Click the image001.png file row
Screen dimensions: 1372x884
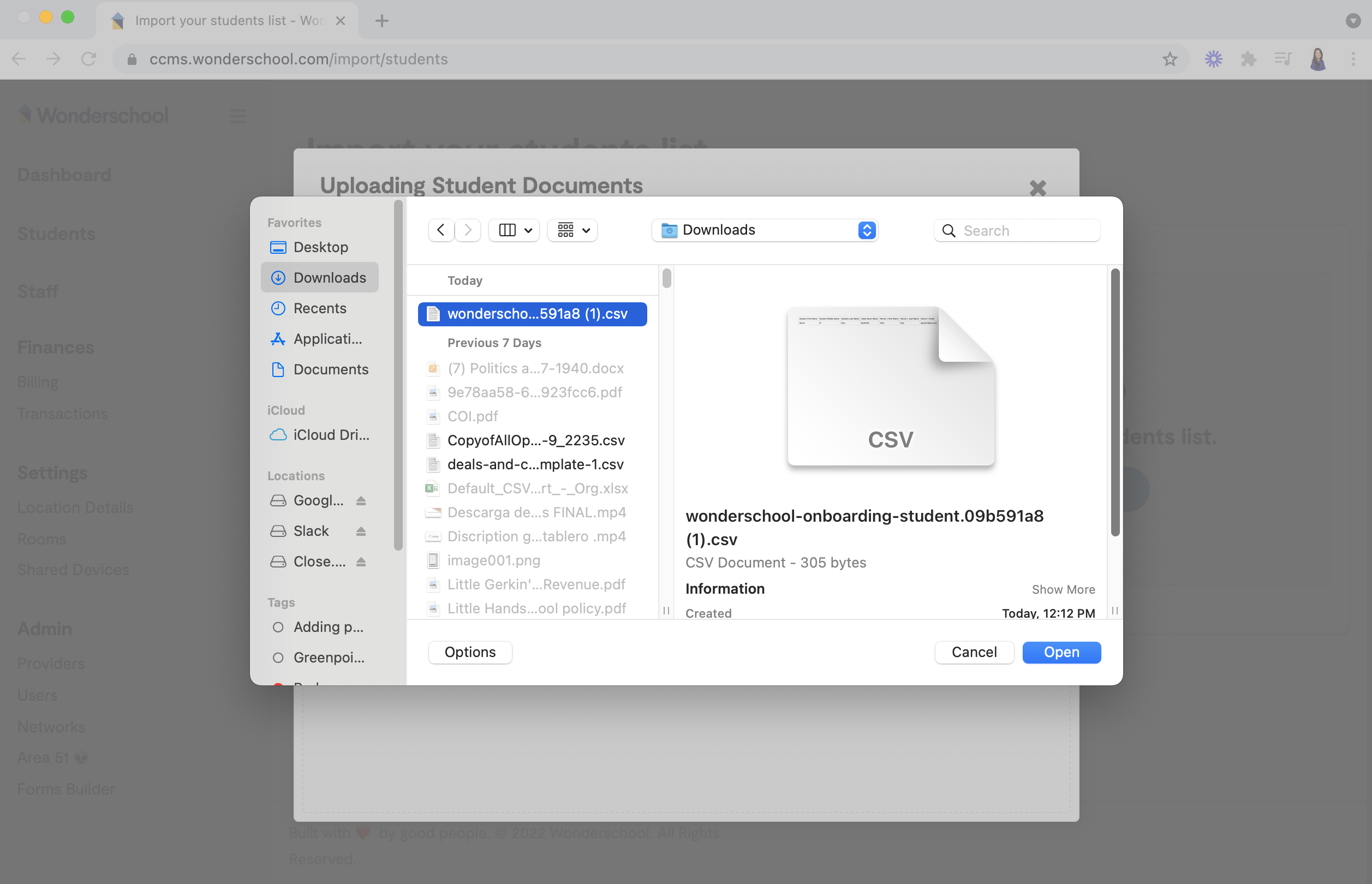coord(532,560)
